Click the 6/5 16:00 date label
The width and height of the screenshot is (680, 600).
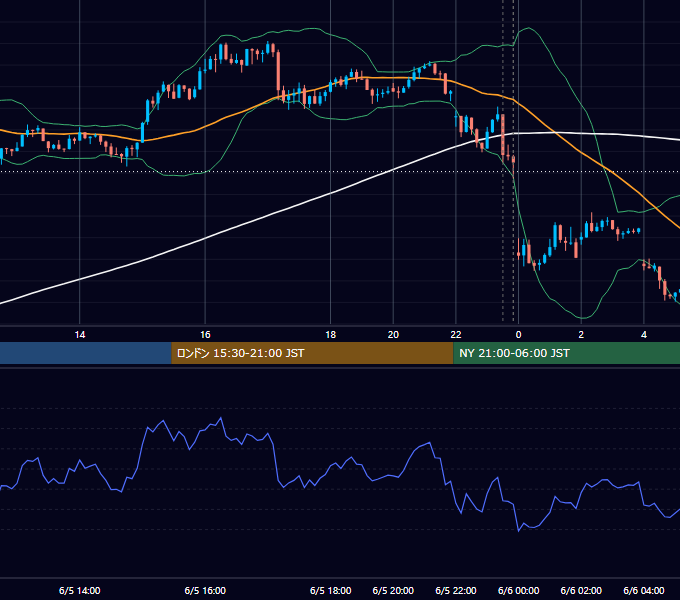coord(205,591)
